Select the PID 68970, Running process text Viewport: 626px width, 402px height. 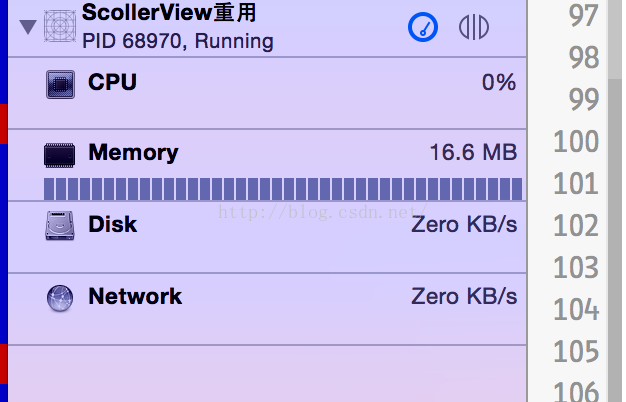pyautogui.click(x=178, y=41)
